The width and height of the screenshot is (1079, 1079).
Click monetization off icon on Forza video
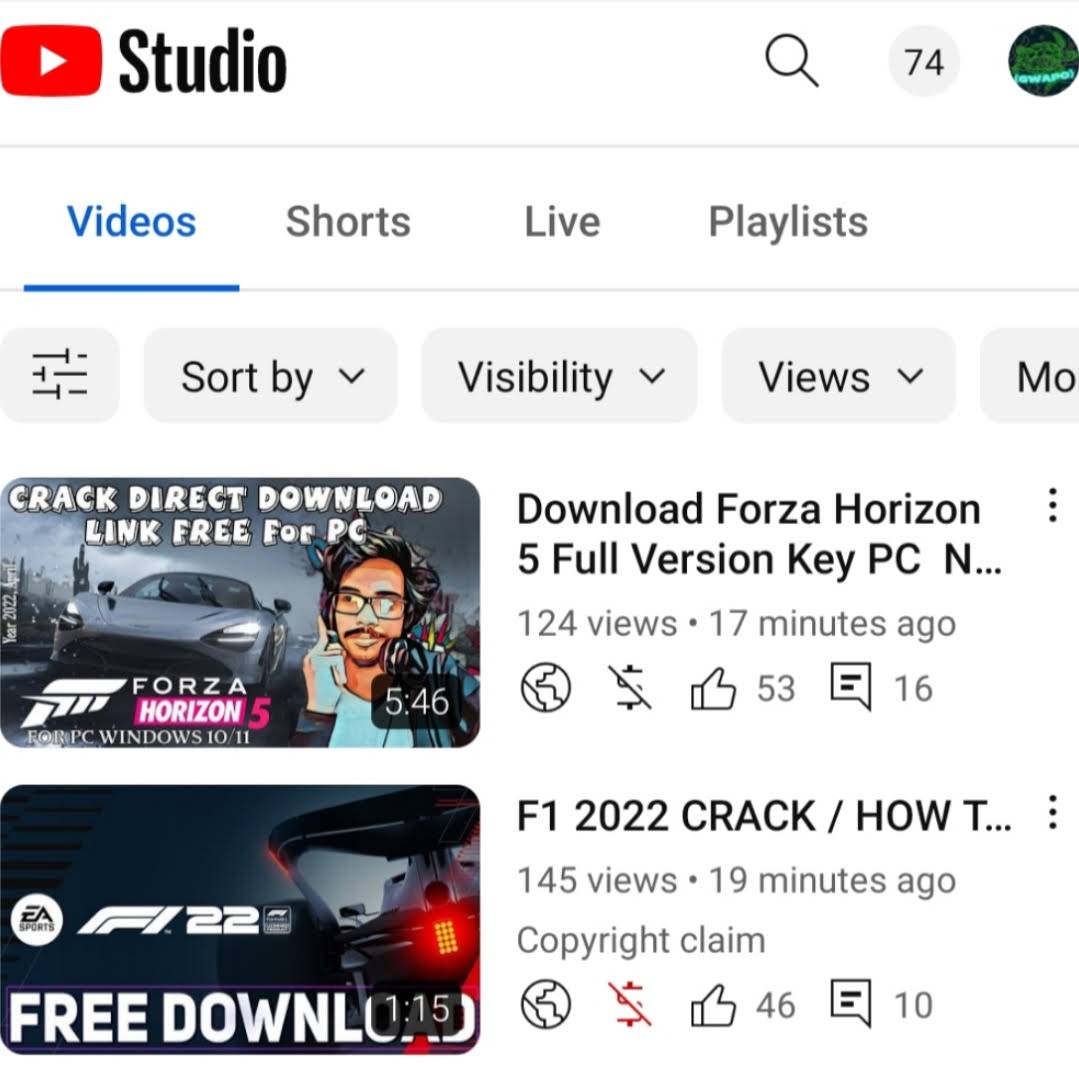coord(630,687)
